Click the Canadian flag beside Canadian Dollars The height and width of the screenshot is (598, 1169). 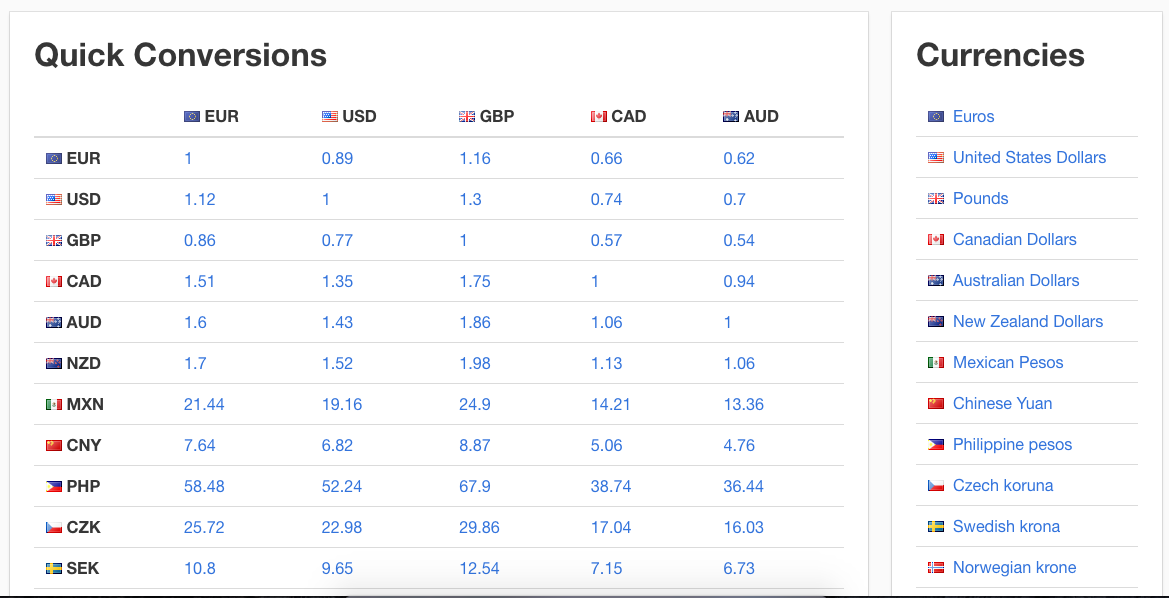[936, 239]
